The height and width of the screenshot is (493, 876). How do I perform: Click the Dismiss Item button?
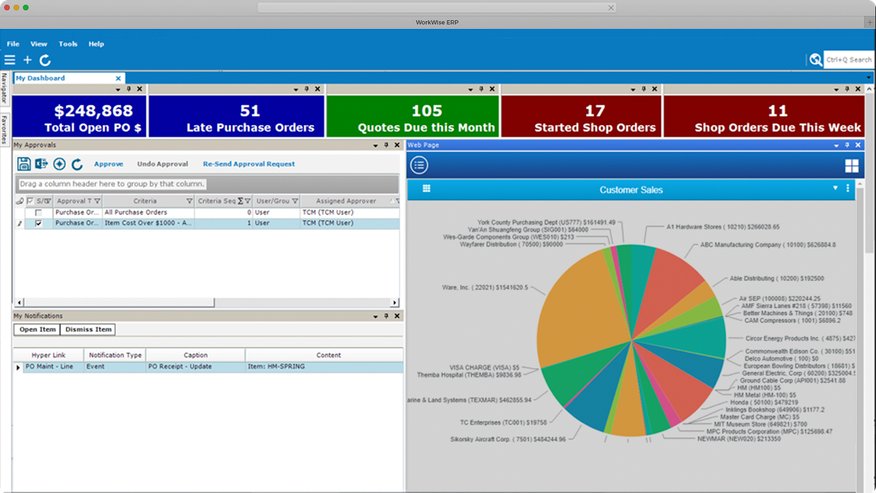pyautogui.click(x=88, y=330)
